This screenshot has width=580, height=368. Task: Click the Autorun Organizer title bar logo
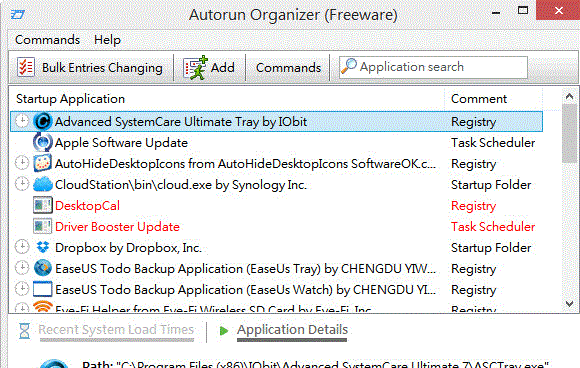(x=17, y=14)
